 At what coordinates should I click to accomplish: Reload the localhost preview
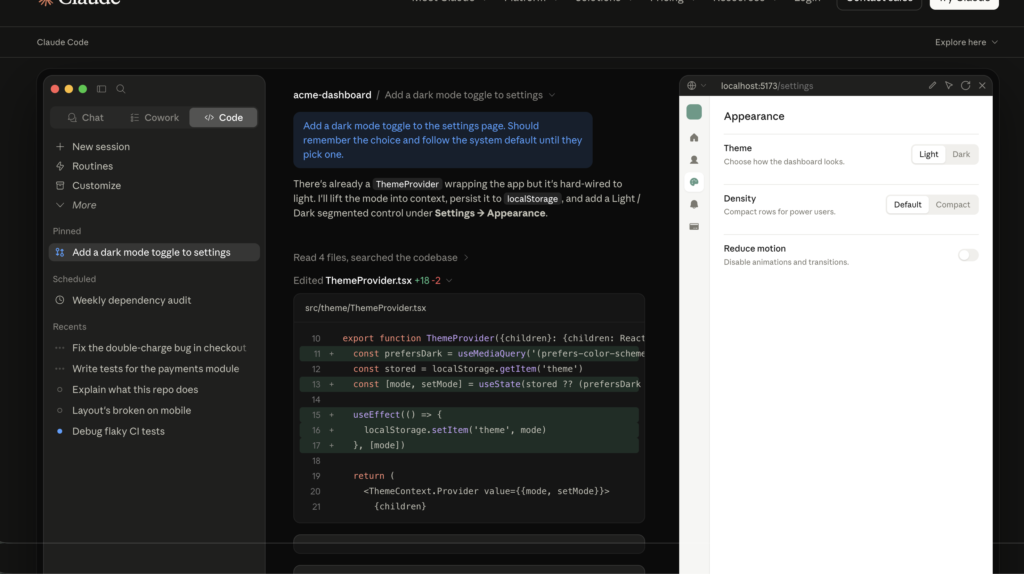[x=965, y=86]
